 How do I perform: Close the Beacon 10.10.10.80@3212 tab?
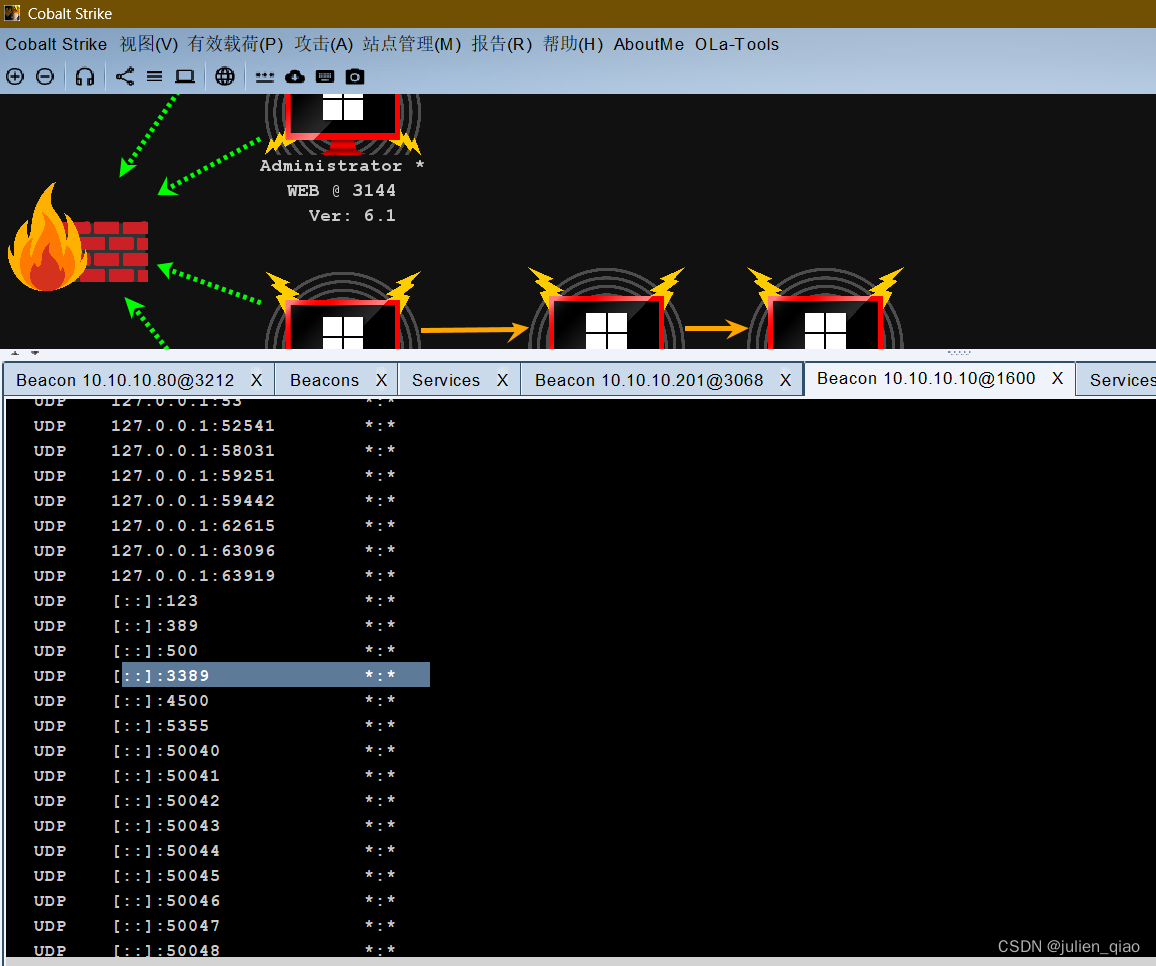[x=257, y=380]
